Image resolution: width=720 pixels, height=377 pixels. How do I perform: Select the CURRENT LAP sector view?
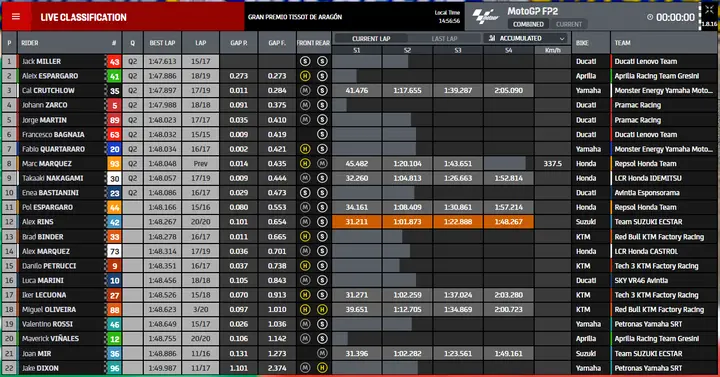(371, 39)
